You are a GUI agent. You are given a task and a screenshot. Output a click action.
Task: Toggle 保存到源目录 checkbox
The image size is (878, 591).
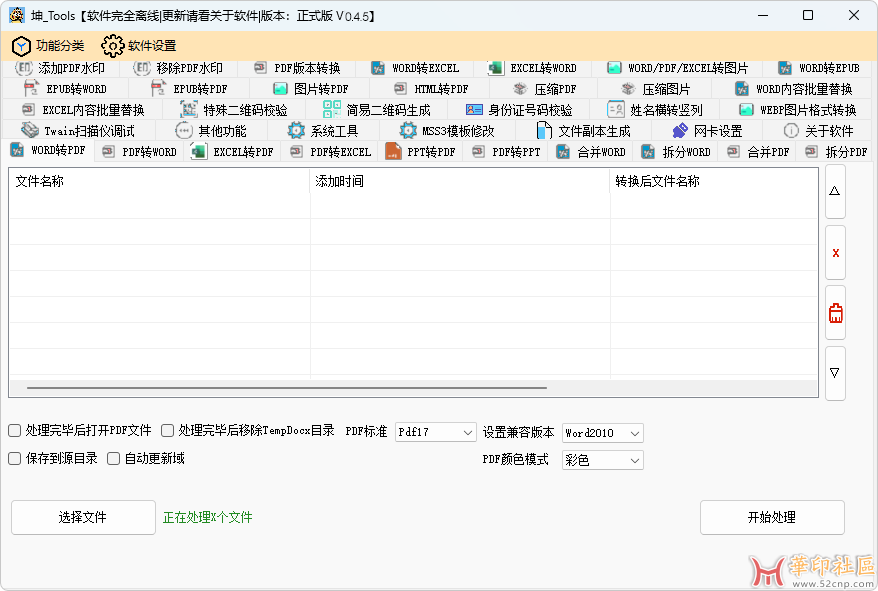click(x=15, y=459)
